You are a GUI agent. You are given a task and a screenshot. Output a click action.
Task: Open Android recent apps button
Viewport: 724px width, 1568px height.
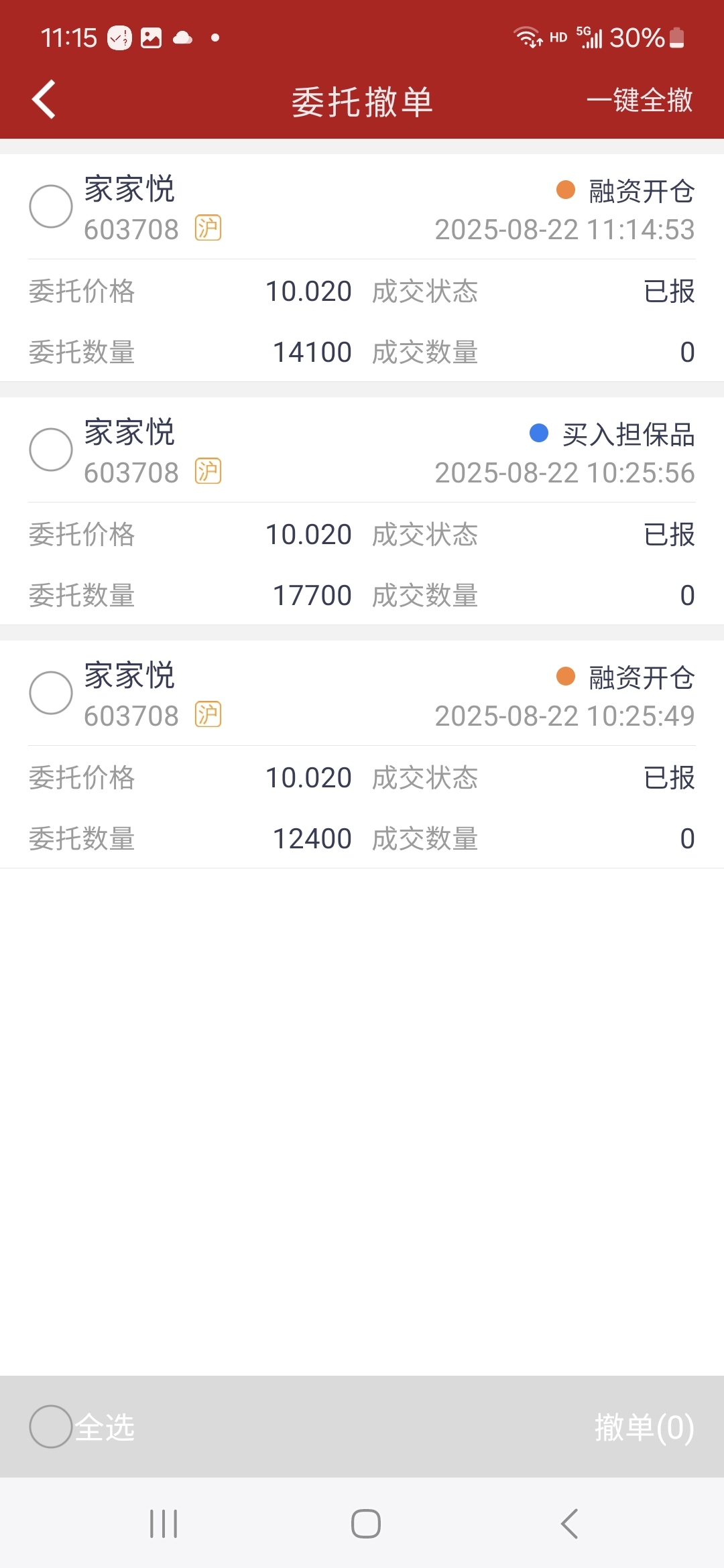[x=164, y=1524]
